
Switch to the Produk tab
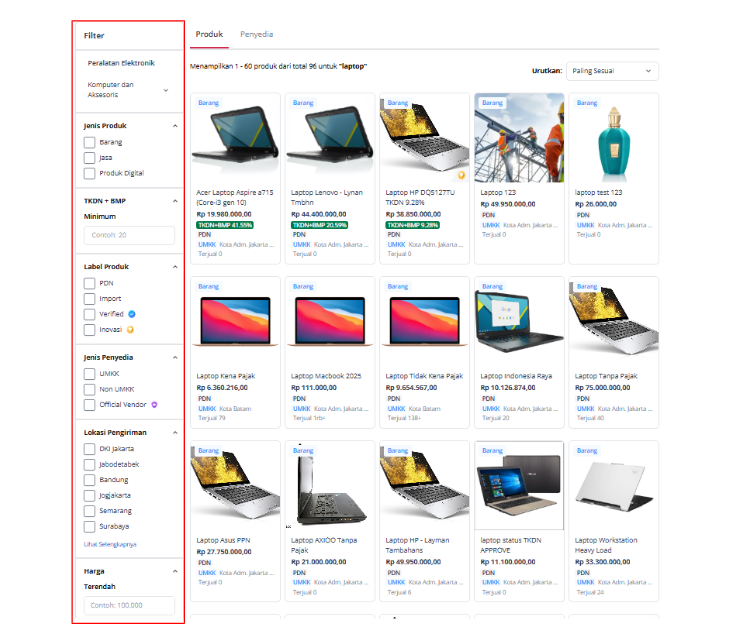(x=209, y=34)
